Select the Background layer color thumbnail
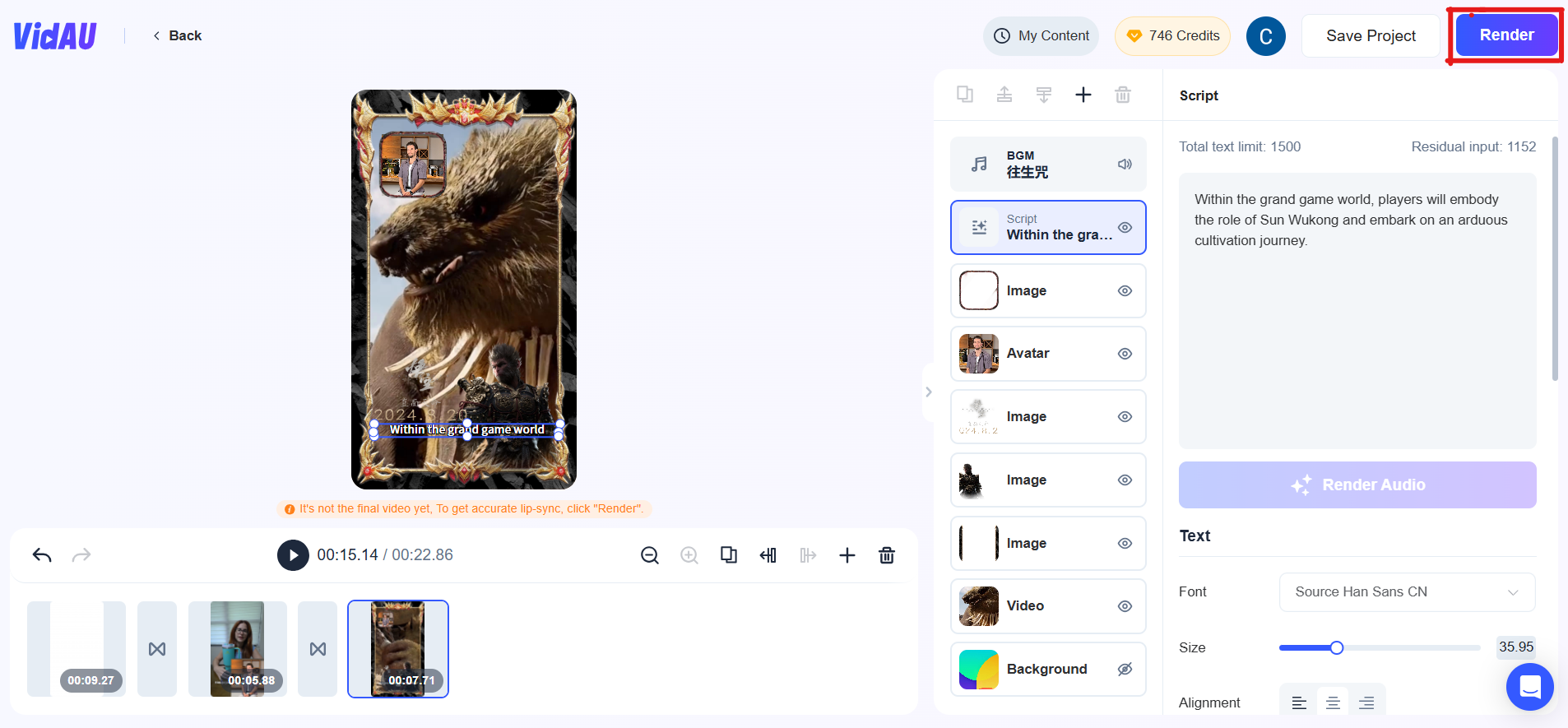The image size is (1568, 728). [979, 670]
